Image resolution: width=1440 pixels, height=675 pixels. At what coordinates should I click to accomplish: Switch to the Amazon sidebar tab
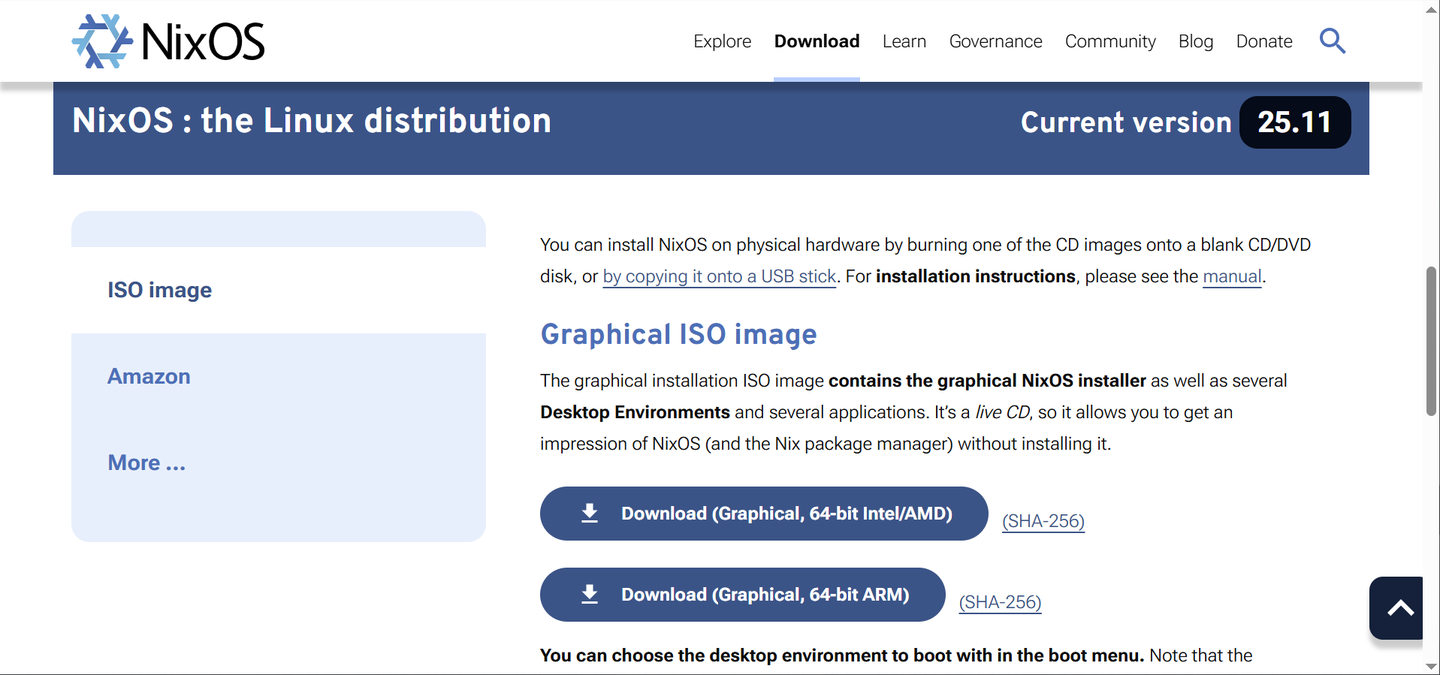point(278,376)
